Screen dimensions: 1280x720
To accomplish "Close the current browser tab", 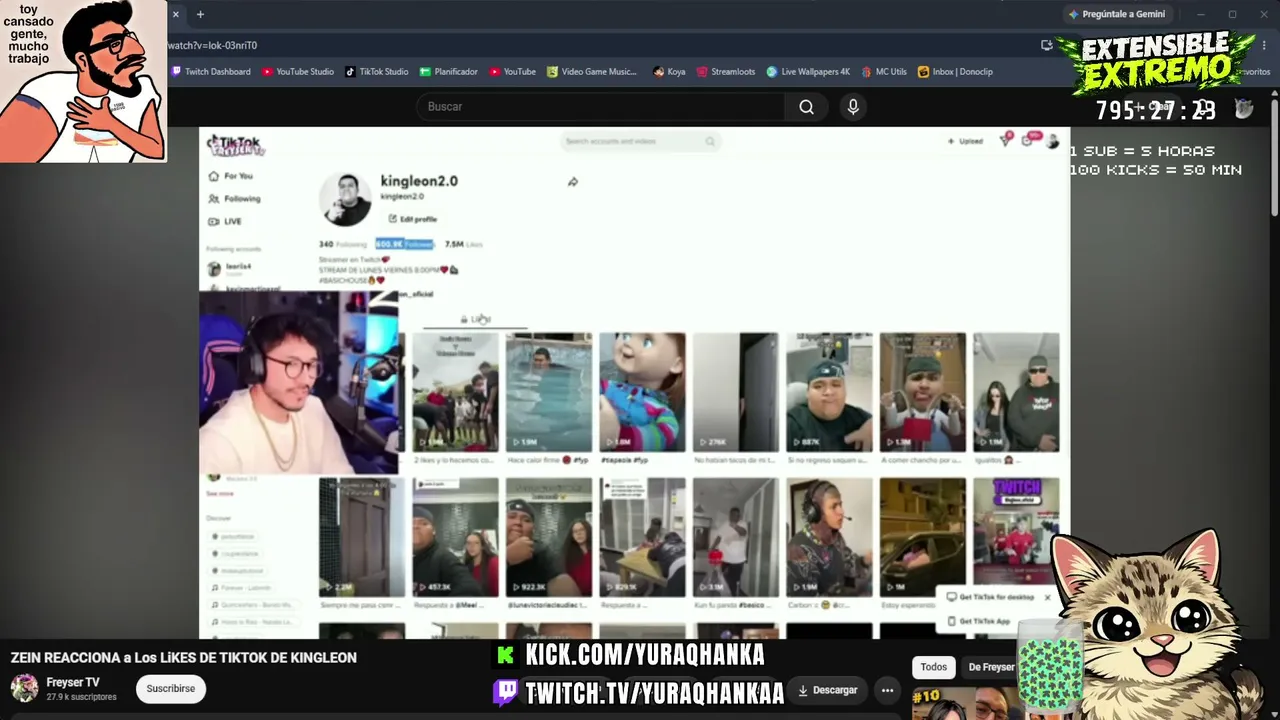I will (x=175, y=14).
